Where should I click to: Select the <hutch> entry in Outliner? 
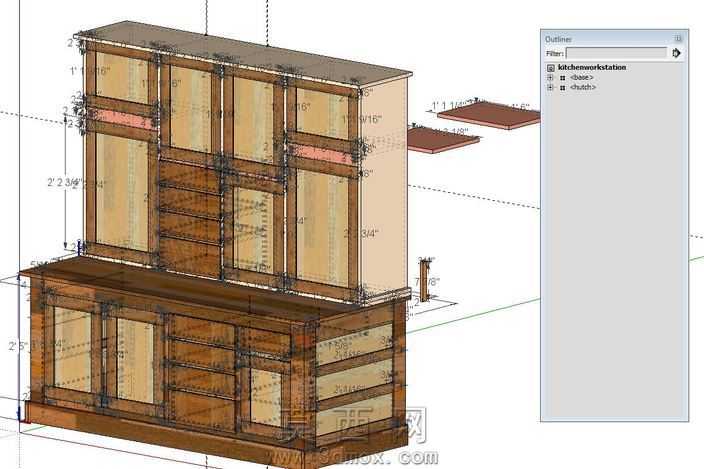click(583, 87)
